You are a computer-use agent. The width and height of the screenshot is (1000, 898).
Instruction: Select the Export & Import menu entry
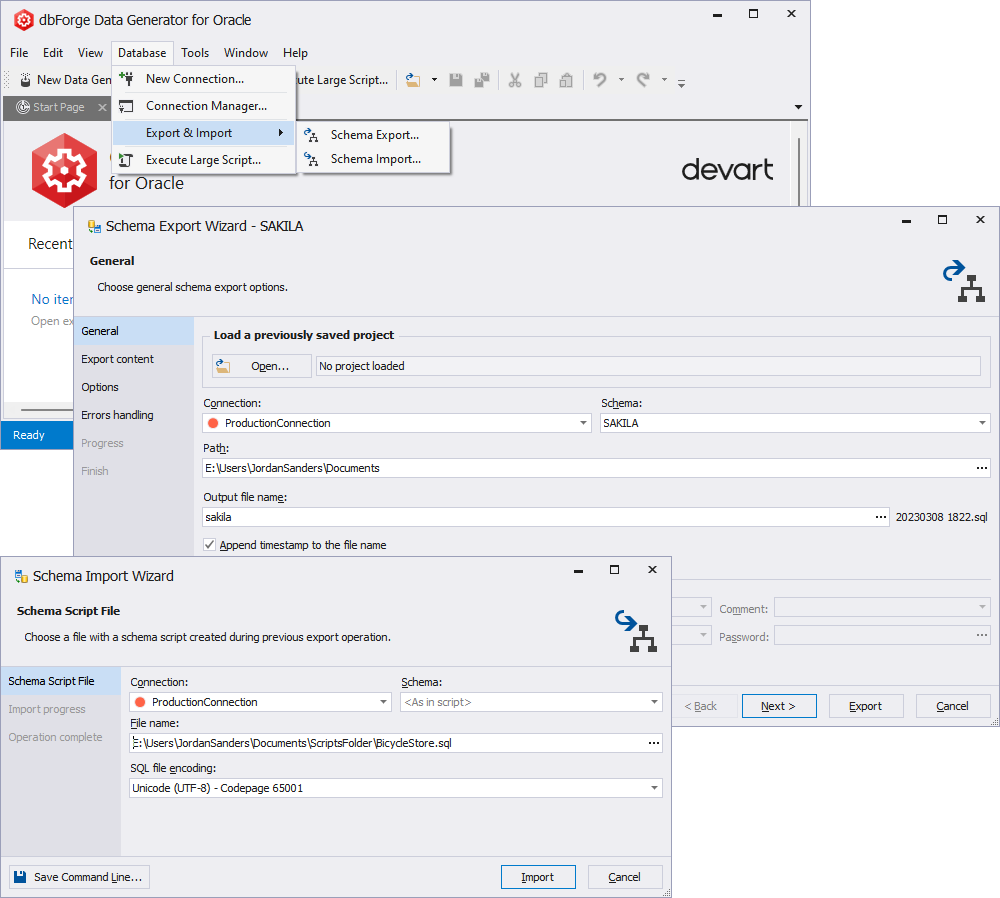pyautogui.click(x=203, y=133)
